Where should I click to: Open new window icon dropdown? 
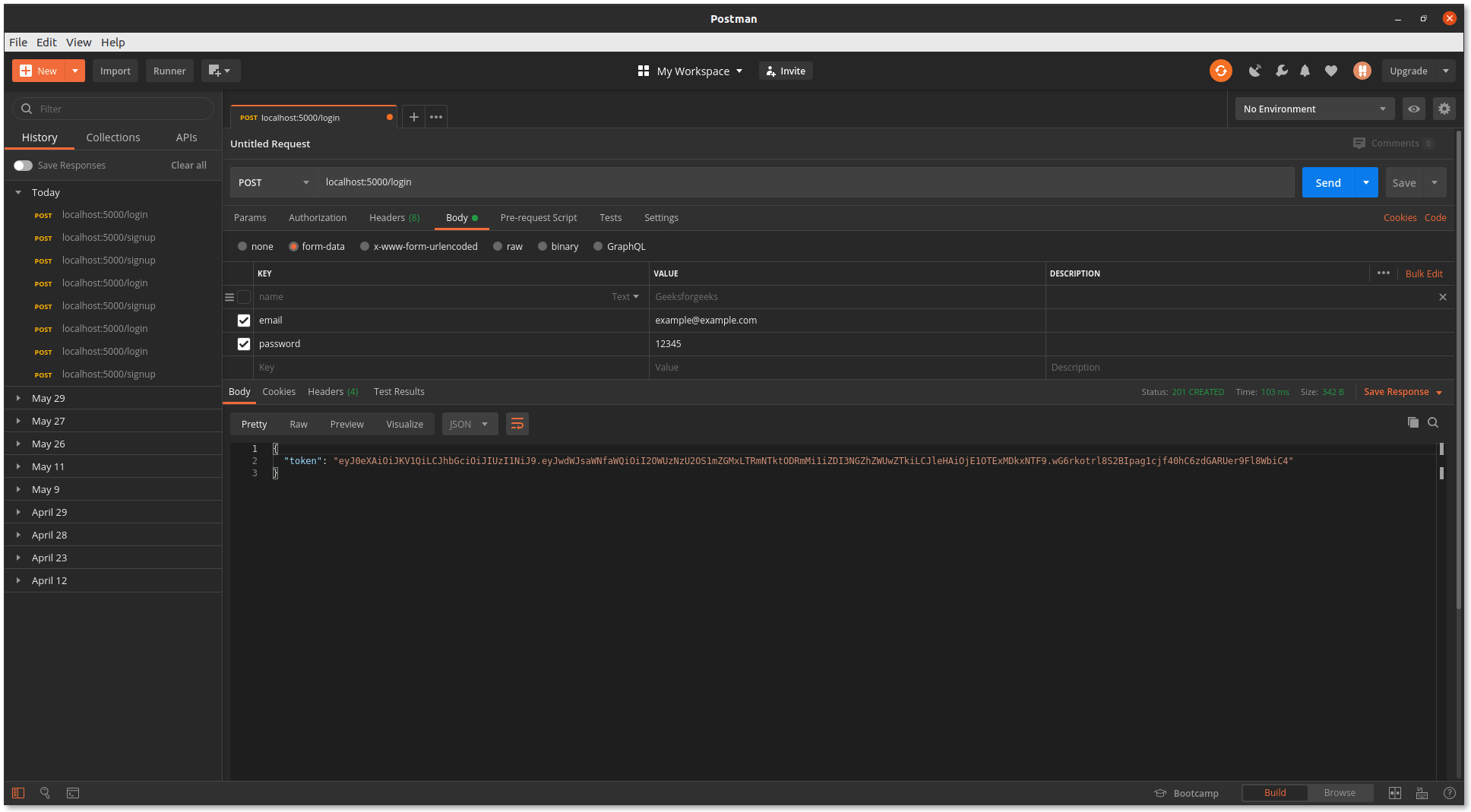(x=220, y=71)
